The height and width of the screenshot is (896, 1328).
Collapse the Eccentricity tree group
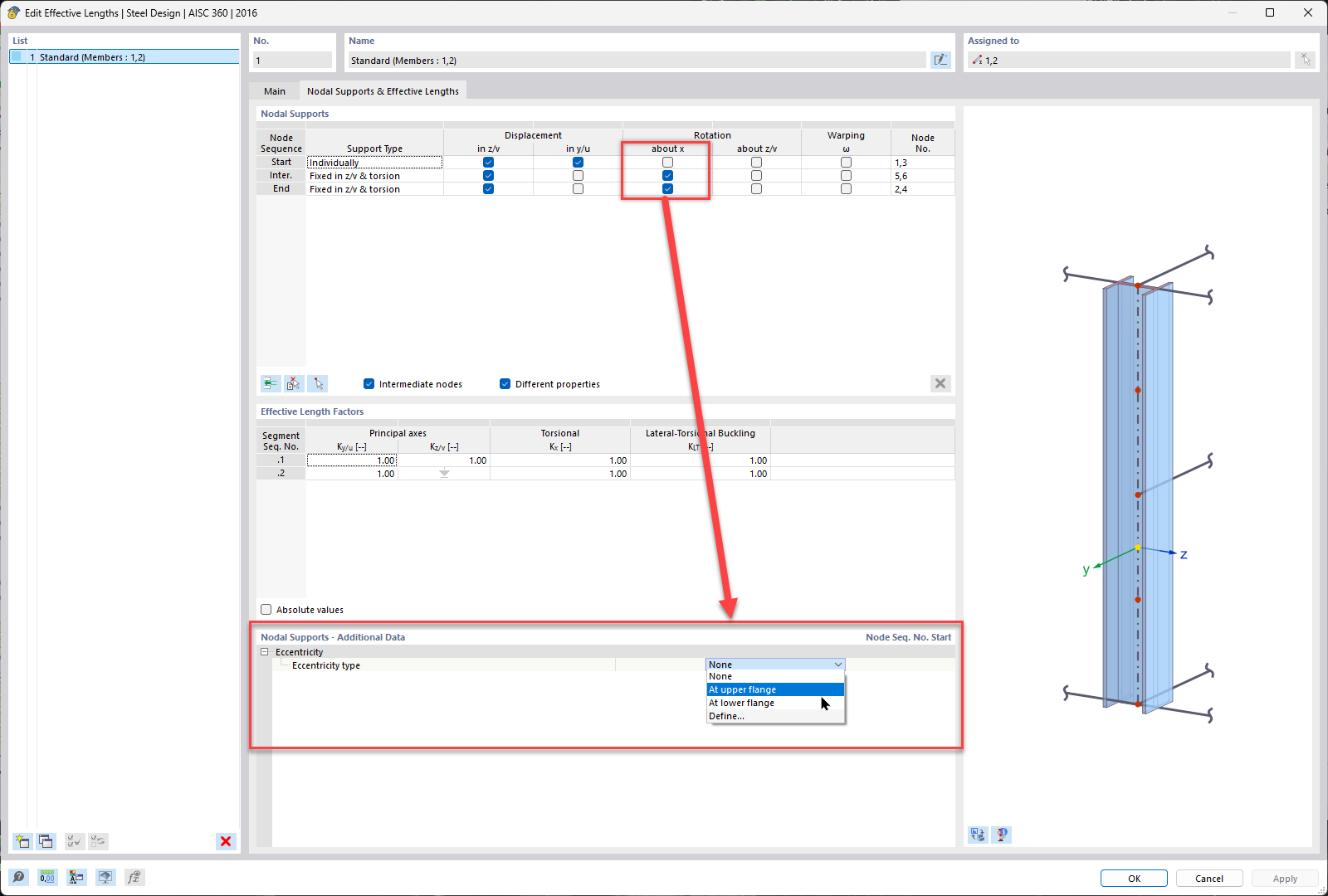click(265, 652)
